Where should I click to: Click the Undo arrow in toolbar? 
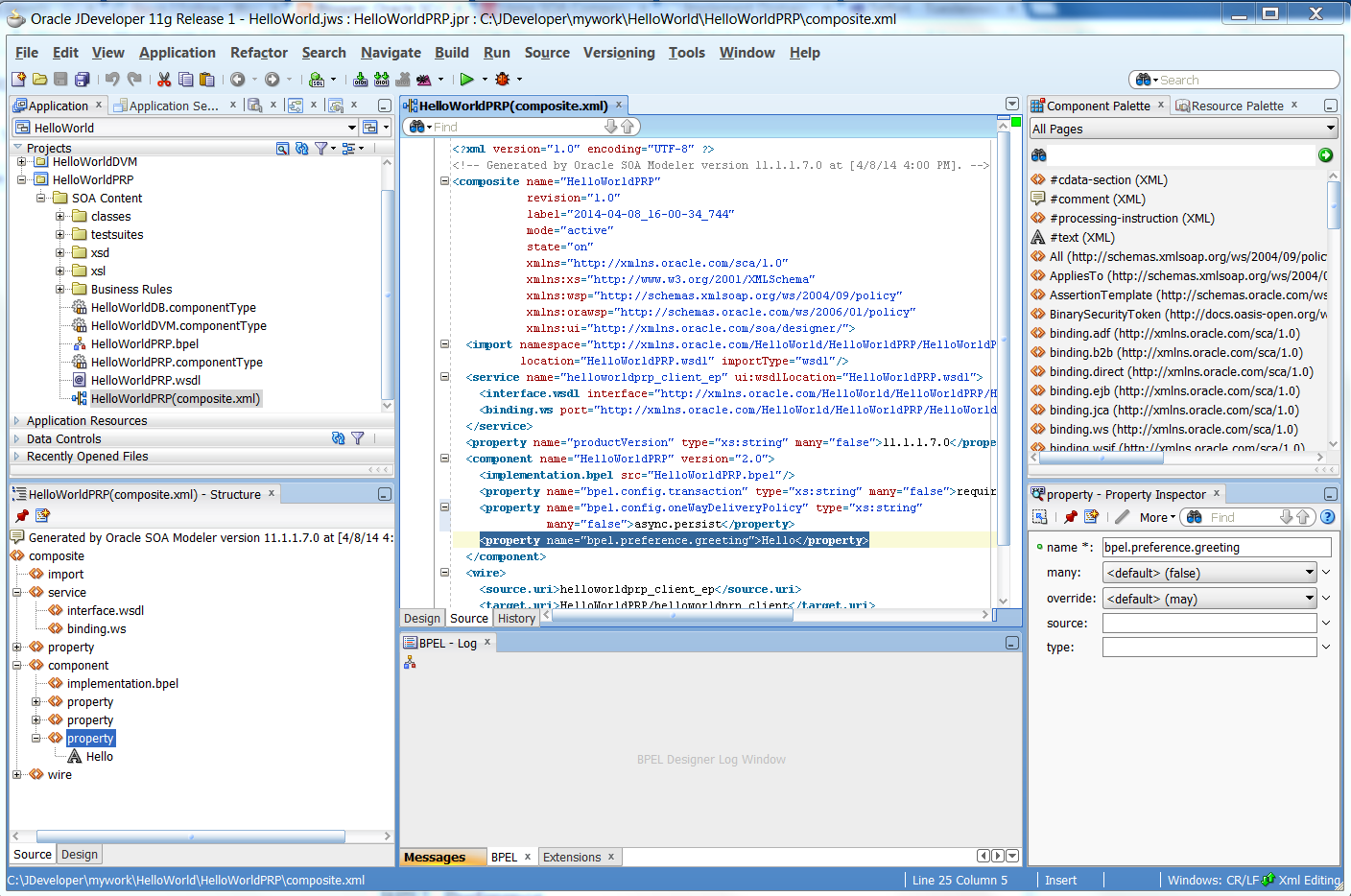pyautogui.click(x=112, y=80)
